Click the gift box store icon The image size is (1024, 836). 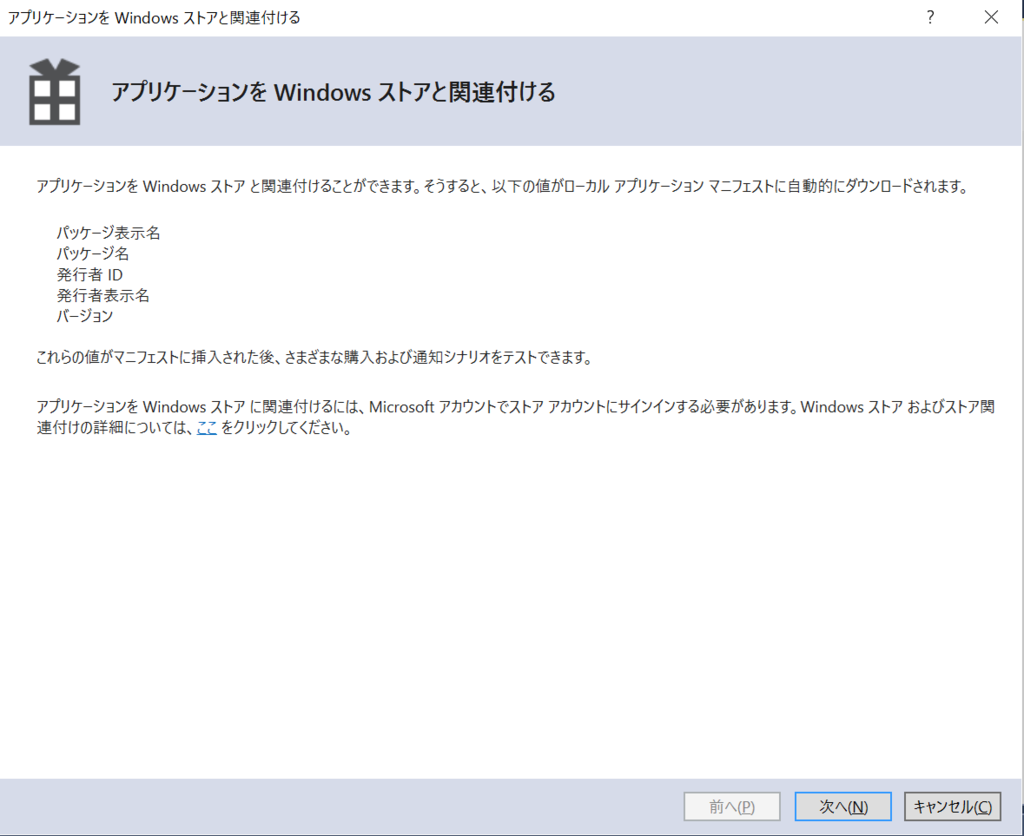tap(55, 91)
